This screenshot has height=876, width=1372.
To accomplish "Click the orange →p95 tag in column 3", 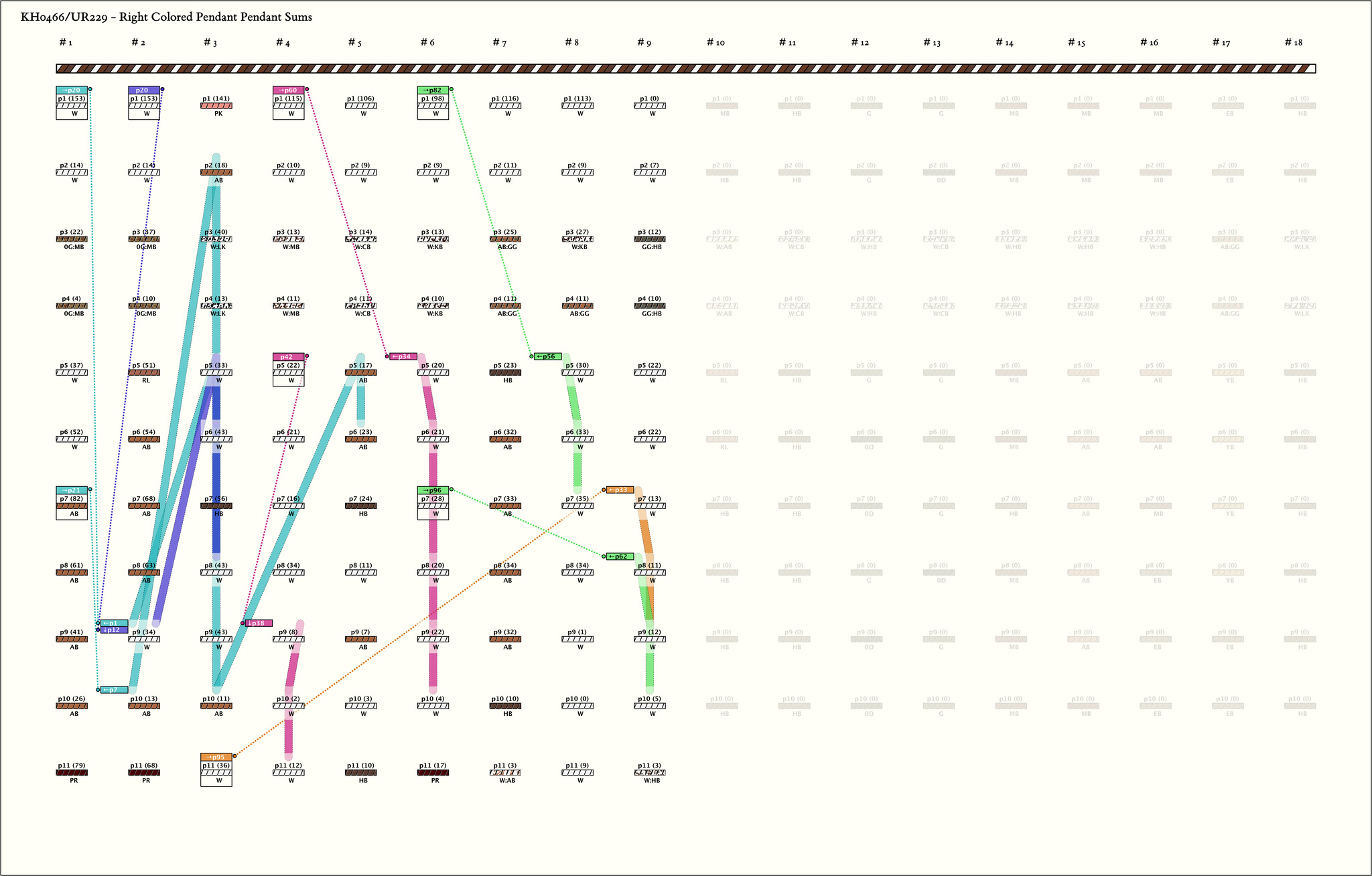I will pyautogui.click(x=216, y=757).
